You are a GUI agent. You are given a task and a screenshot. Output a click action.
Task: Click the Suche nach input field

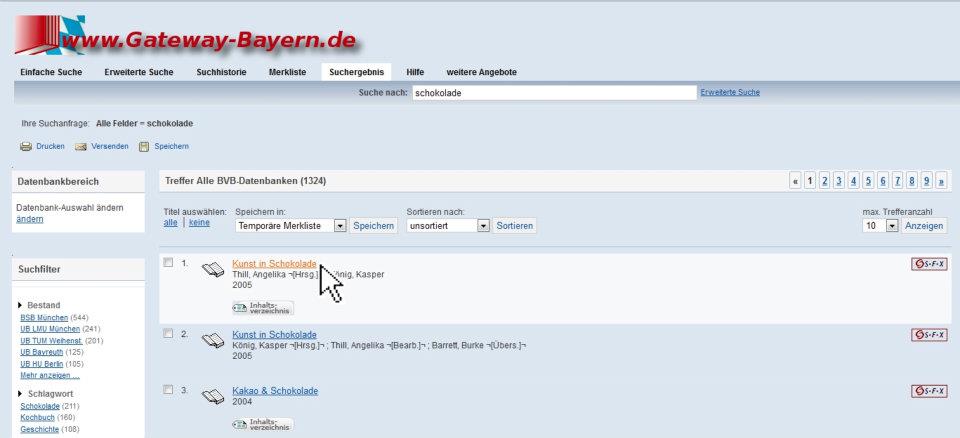coord(553,92)
